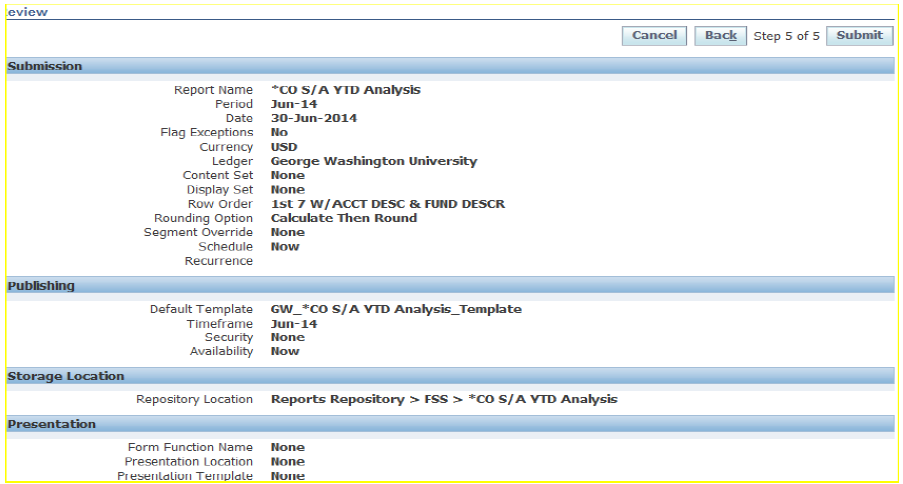Screen dimensions: 903x484
Task: Click the Repository Location label
Action: click(194, 399)
